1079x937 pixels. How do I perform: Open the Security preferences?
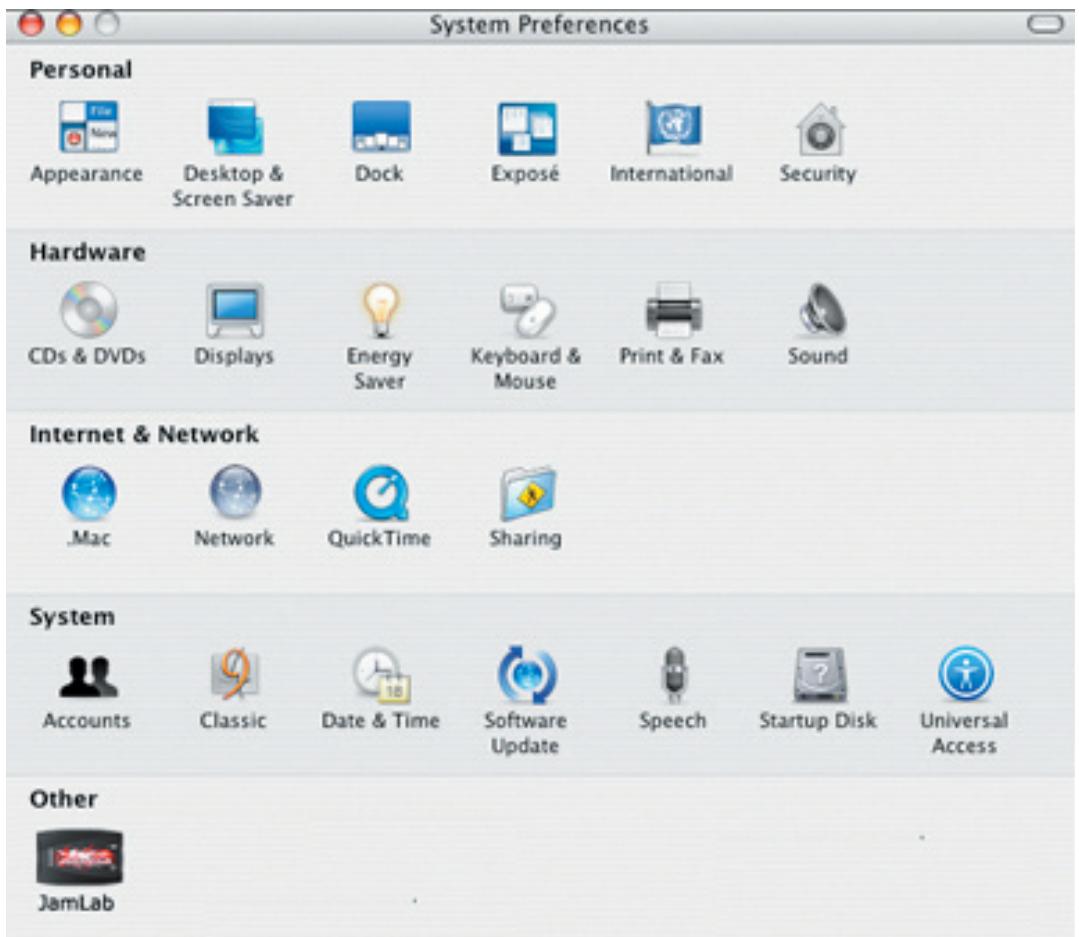(x=820, y=129)
